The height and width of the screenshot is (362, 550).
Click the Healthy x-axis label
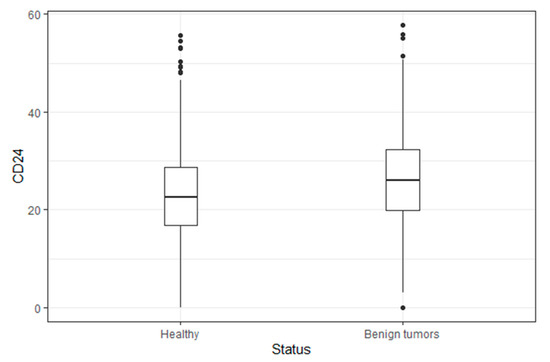click(180, 334)
